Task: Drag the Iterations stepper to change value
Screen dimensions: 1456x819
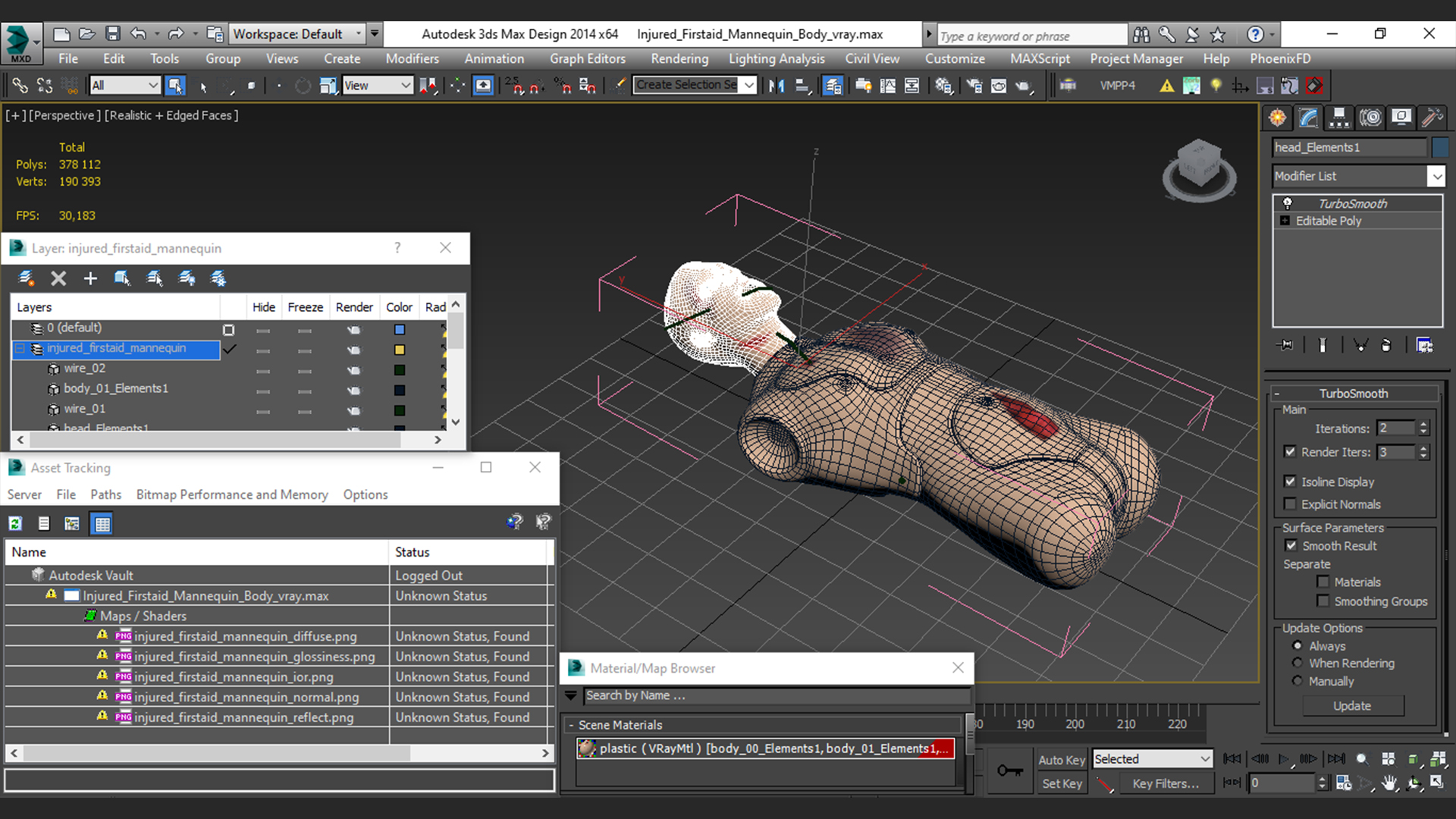Action: point(1425,427)
